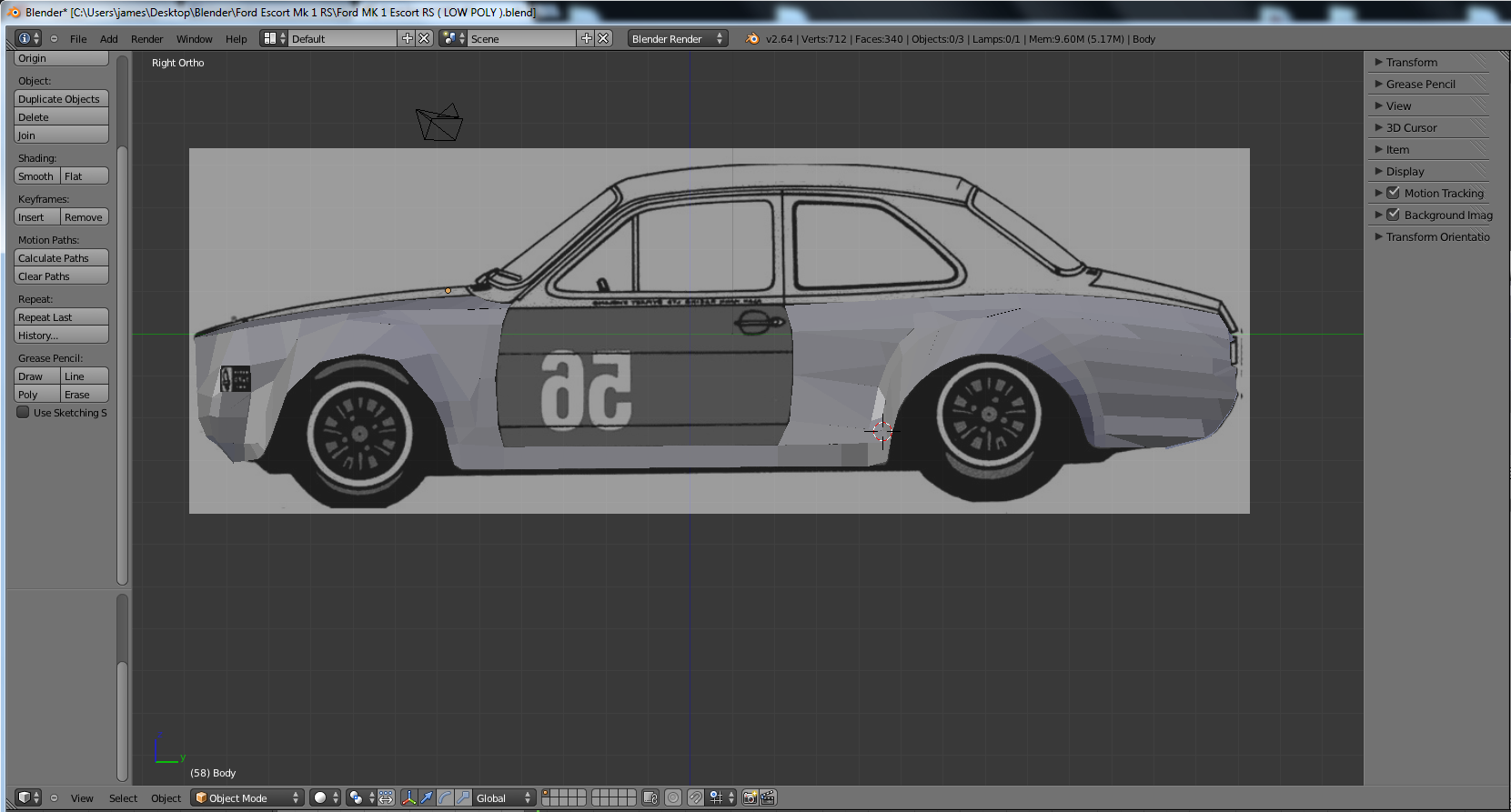Delete the current Scene
Screen dimensions: 1511x812
point(603,38)
